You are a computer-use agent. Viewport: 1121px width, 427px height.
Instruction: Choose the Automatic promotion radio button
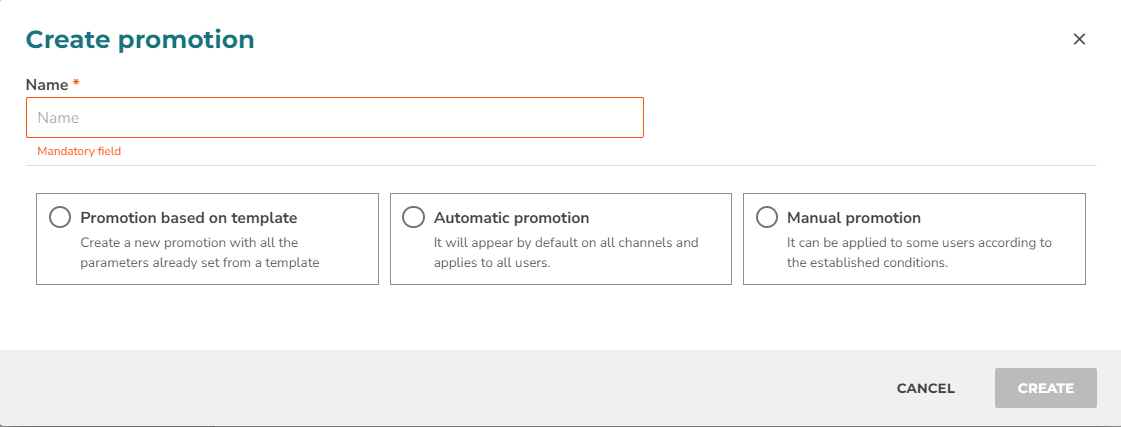point(413,217)
